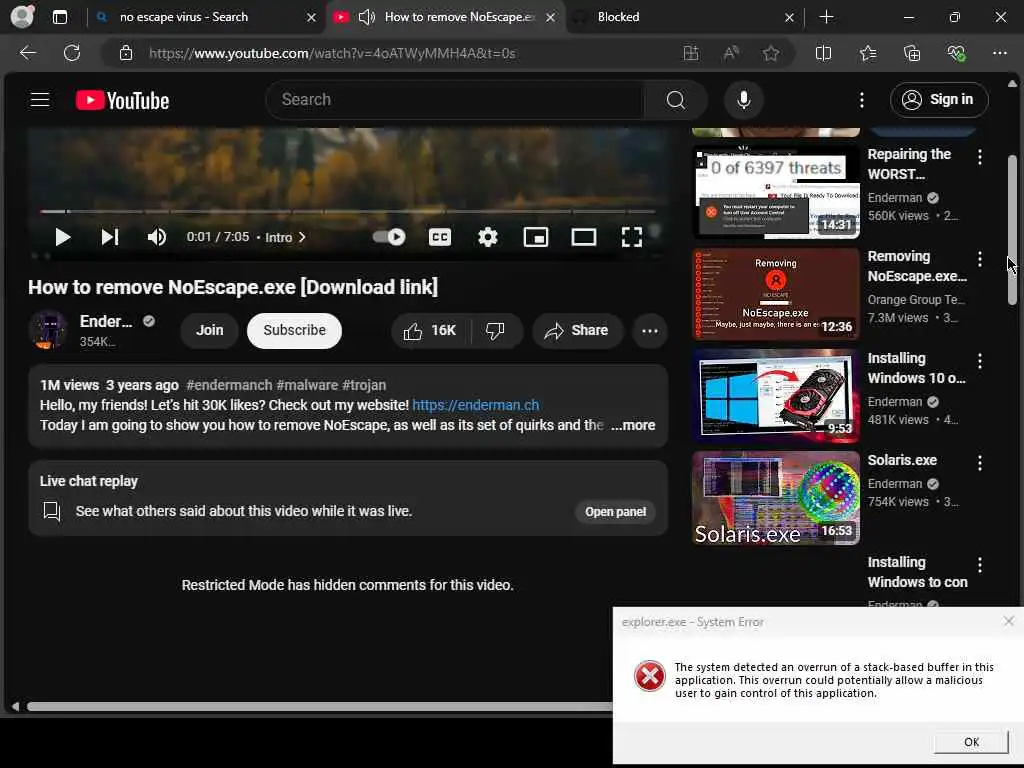Screen dimensions: 1024x768
Task: Like the video with thumbs up 16K
Action: point(430,330)
